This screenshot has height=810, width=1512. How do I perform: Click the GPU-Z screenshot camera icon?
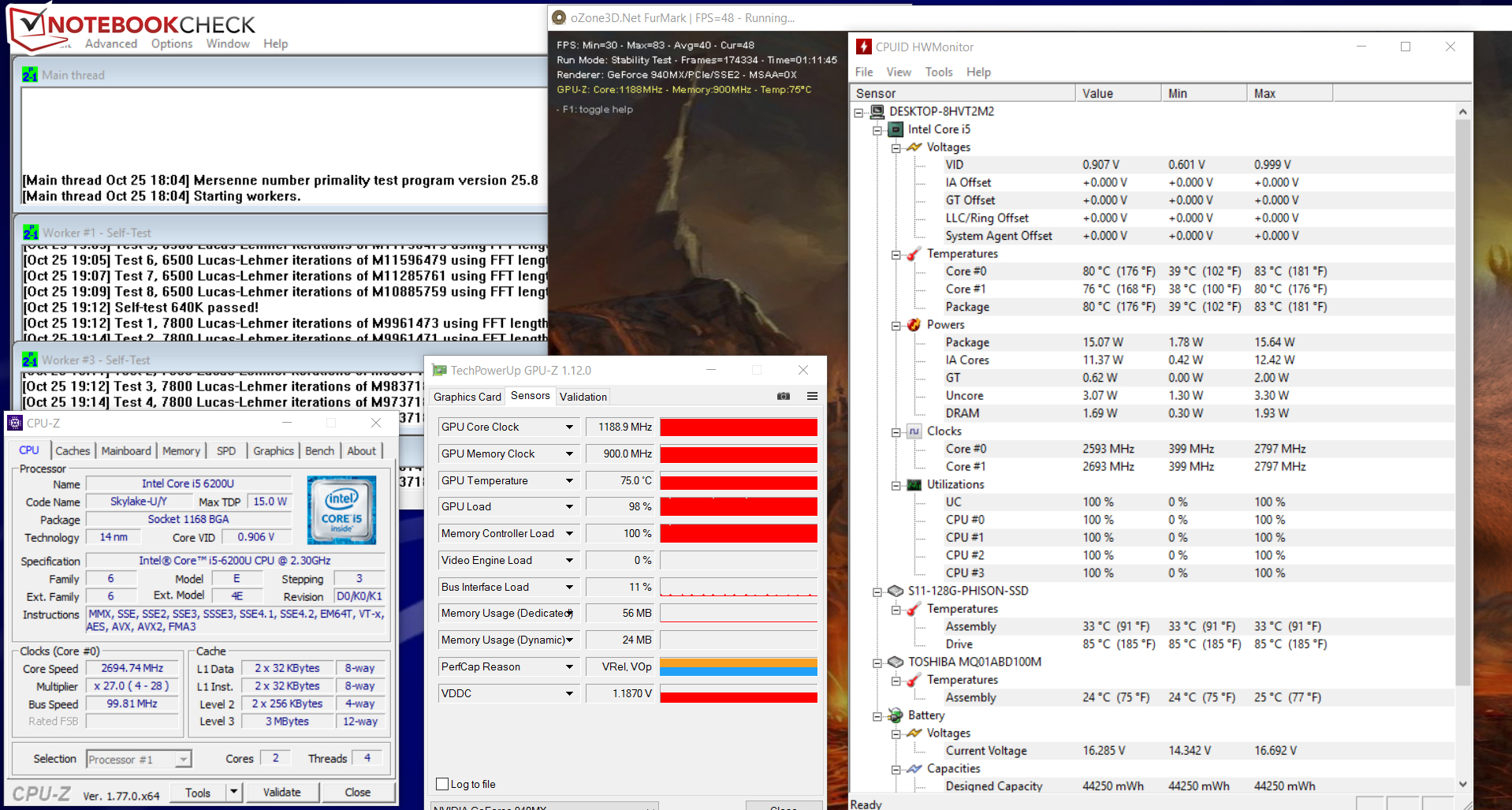click(783, 396)
